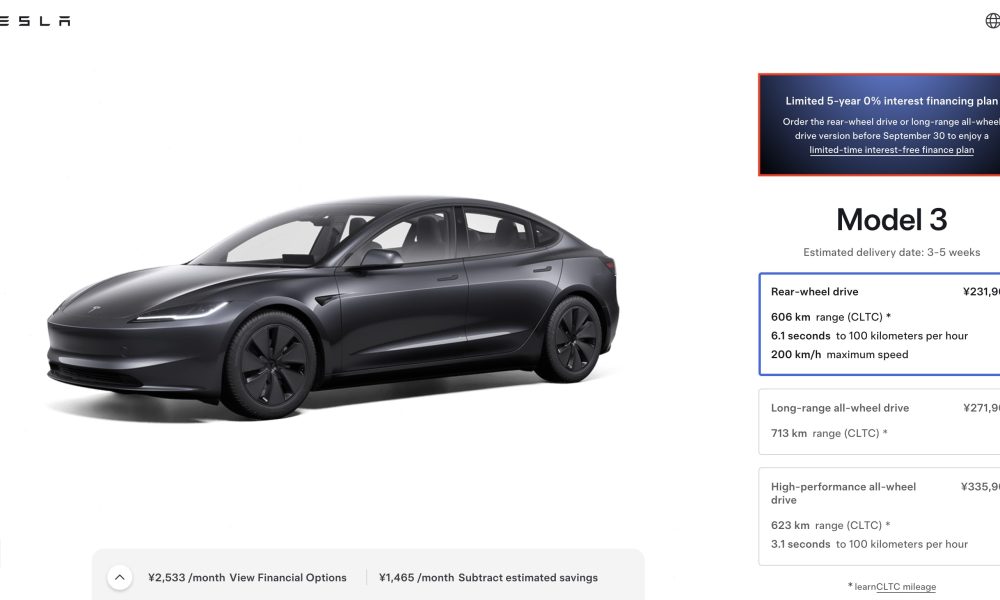Screen dimensions: 1000x600
Task: Click the 623 km range text
Action: pos(830,525)
